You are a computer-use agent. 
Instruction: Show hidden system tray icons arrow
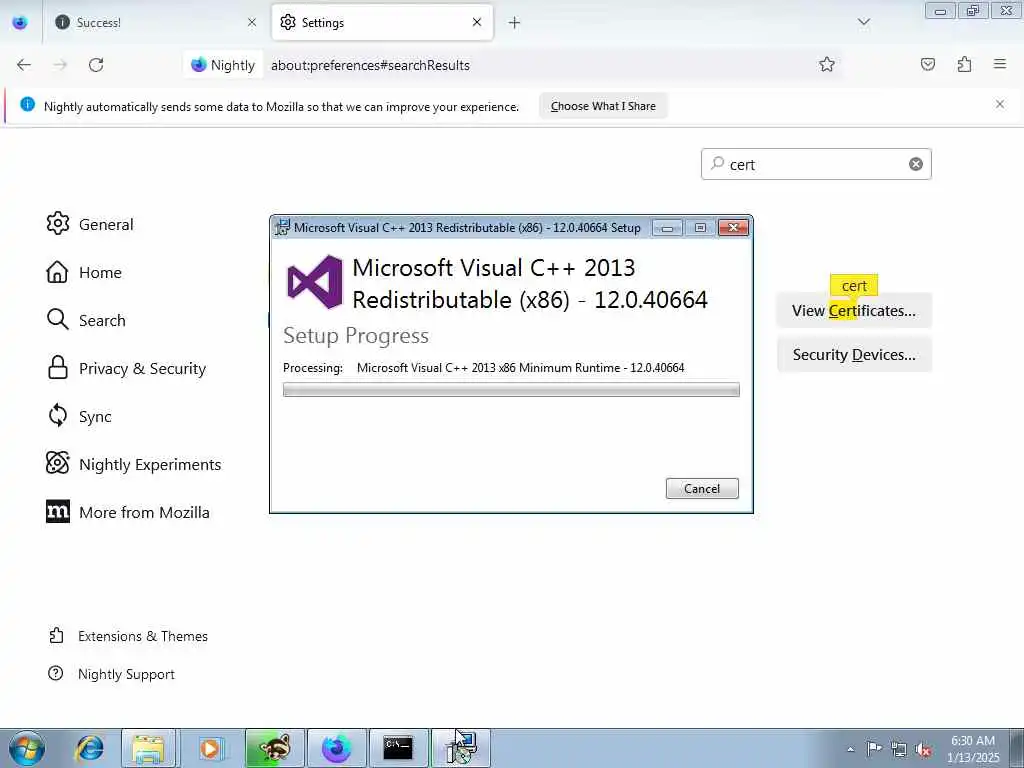850,749
